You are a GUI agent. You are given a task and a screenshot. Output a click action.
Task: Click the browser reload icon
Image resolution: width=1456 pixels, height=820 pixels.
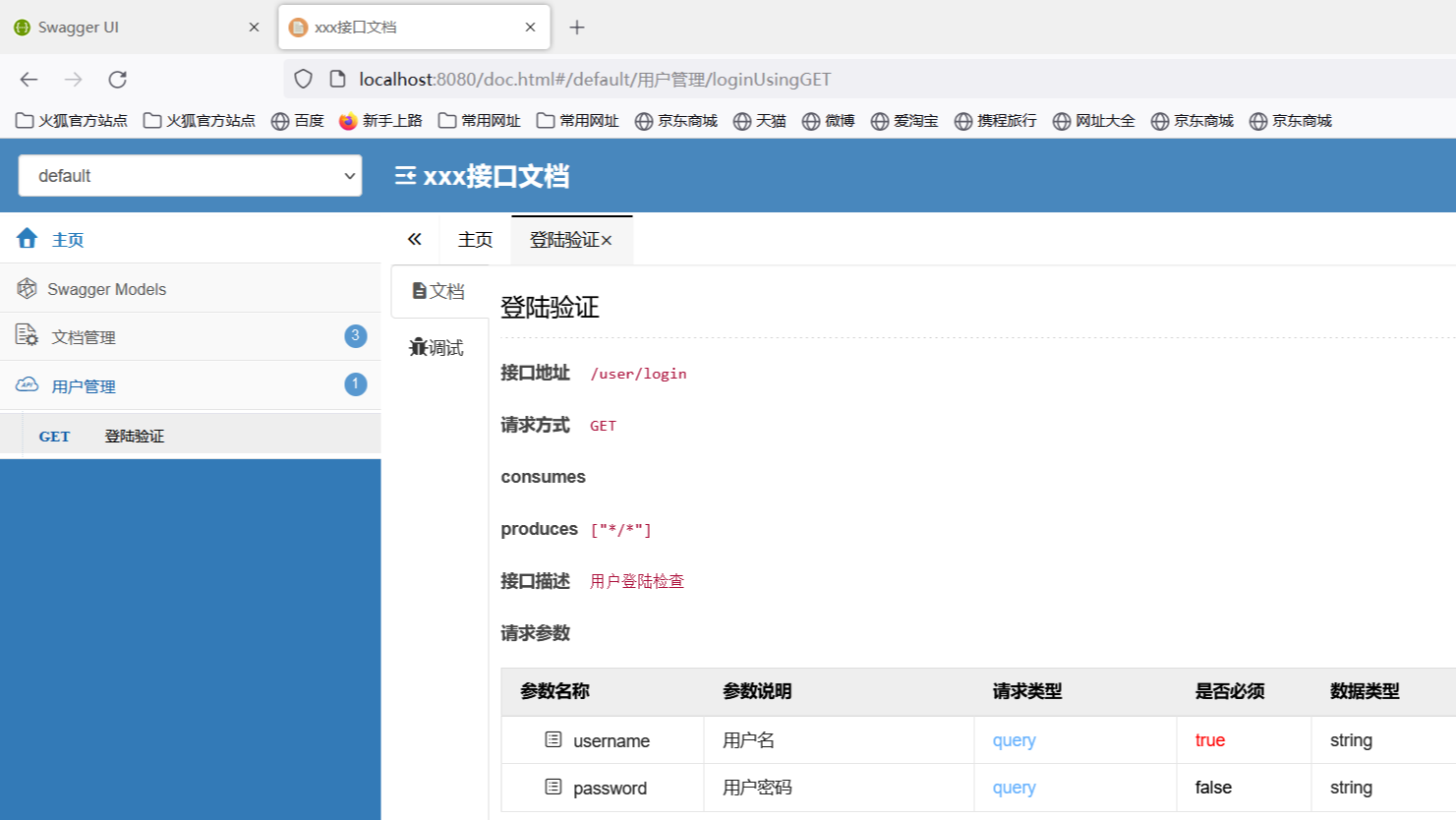pyautogui.click(x=118, y=80)
